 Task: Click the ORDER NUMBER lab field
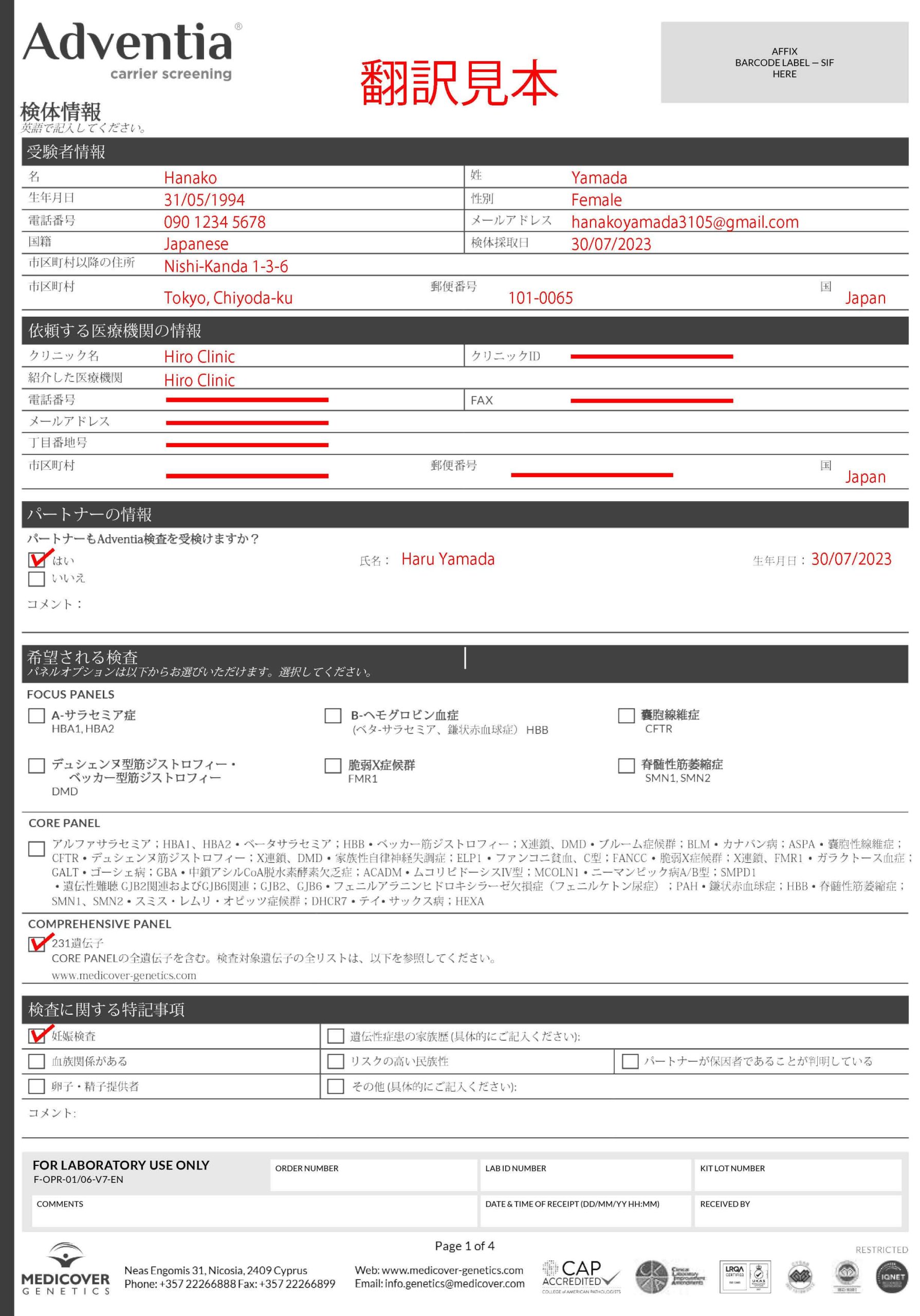pyautogui.click(x=373, y=1175)
